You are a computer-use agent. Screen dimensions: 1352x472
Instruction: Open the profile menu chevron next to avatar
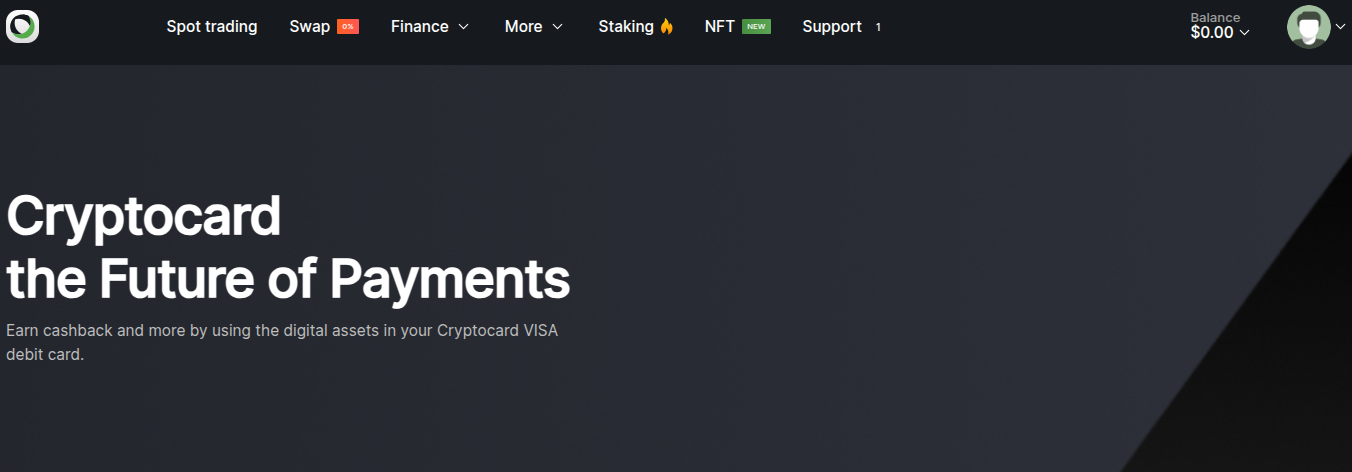click(1341, 27)
